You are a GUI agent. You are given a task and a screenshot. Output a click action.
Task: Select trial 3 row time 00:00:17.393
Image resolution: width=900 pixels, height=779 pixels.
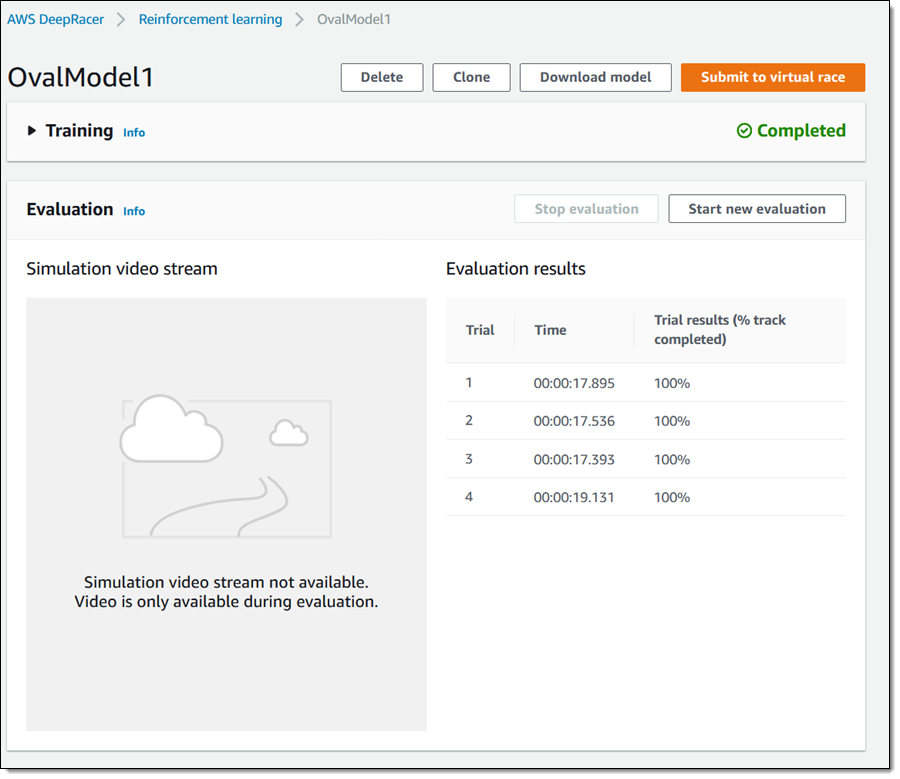coord(574,459)
